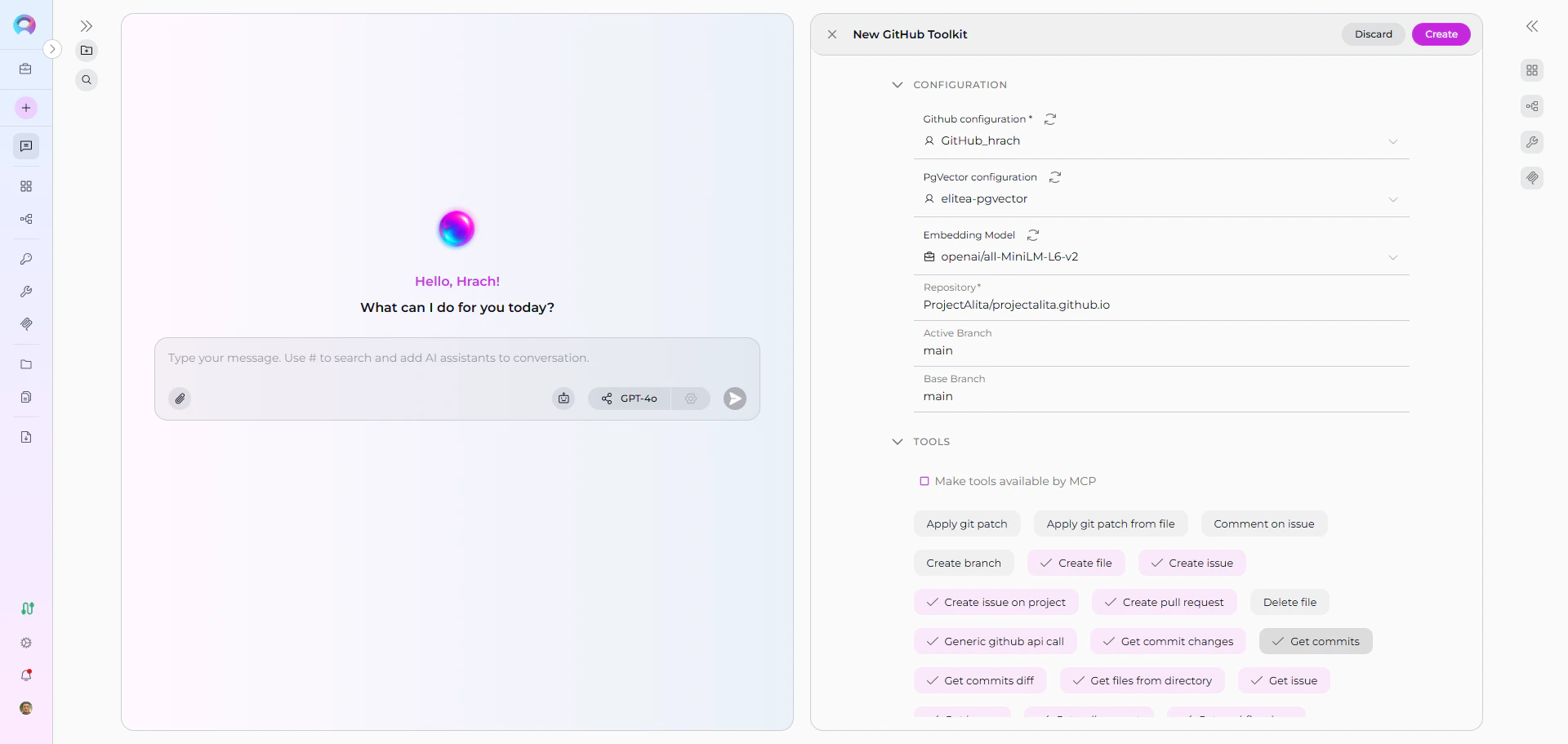Open the paperclip artifacts icon on right panel
This screenshot has height=744, width=1568.
(1533, 178)
